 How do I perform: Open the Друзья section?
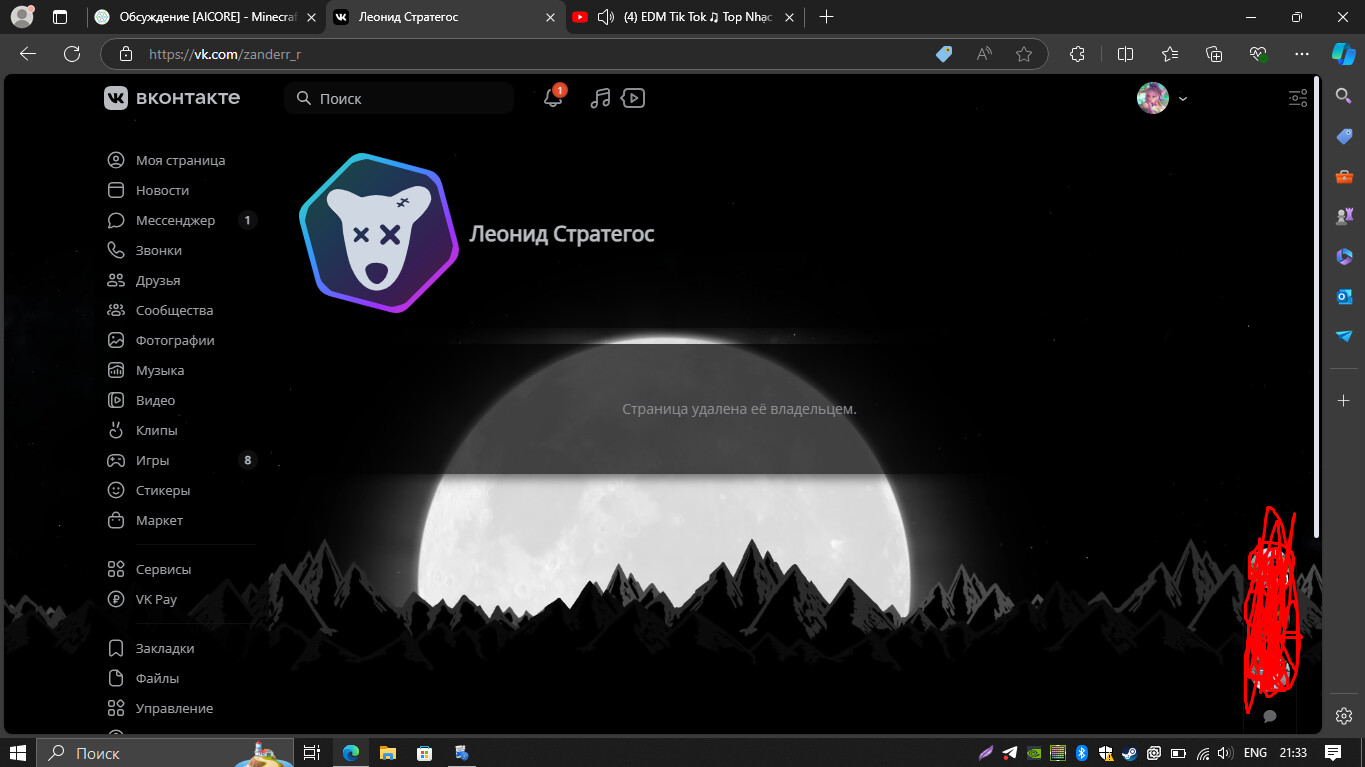(158, 280)
